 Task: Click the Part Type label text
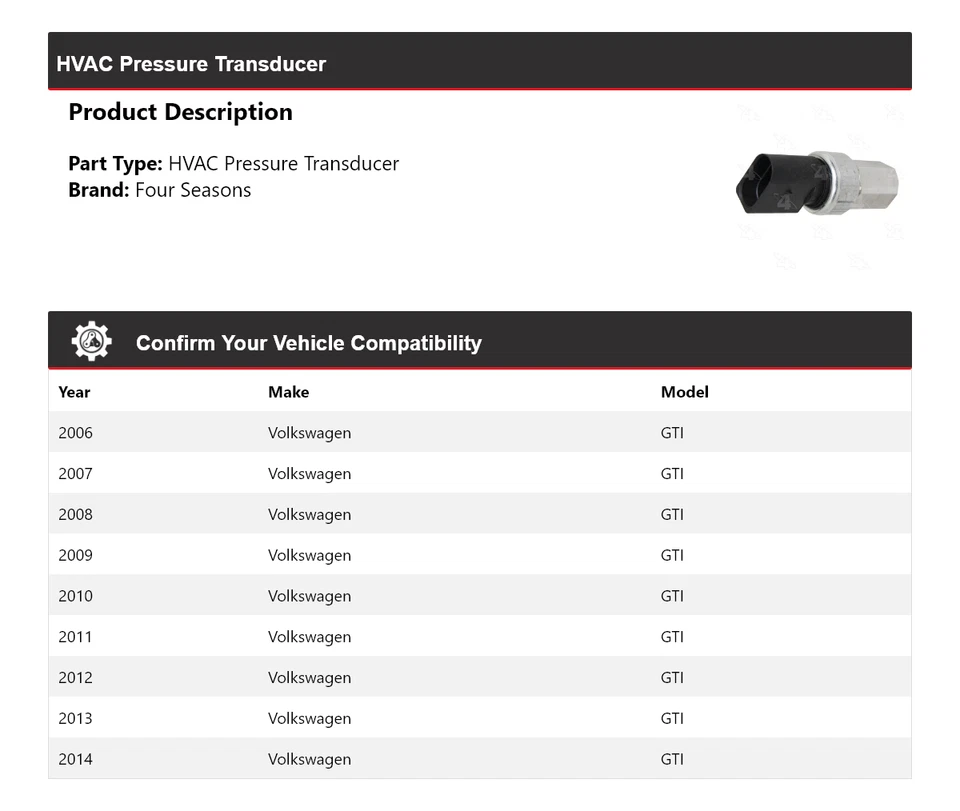115,164
